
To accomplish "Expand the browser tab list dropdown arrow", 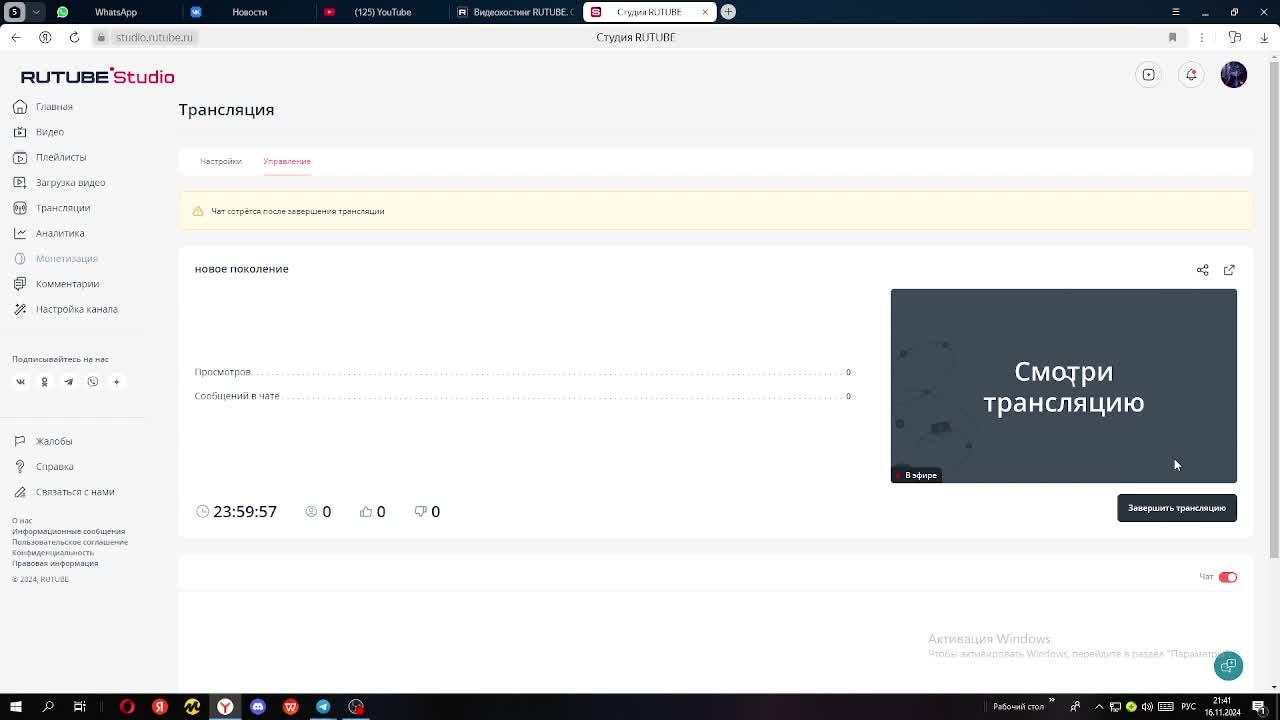I will pyautogui.click(x=36, y=12).
